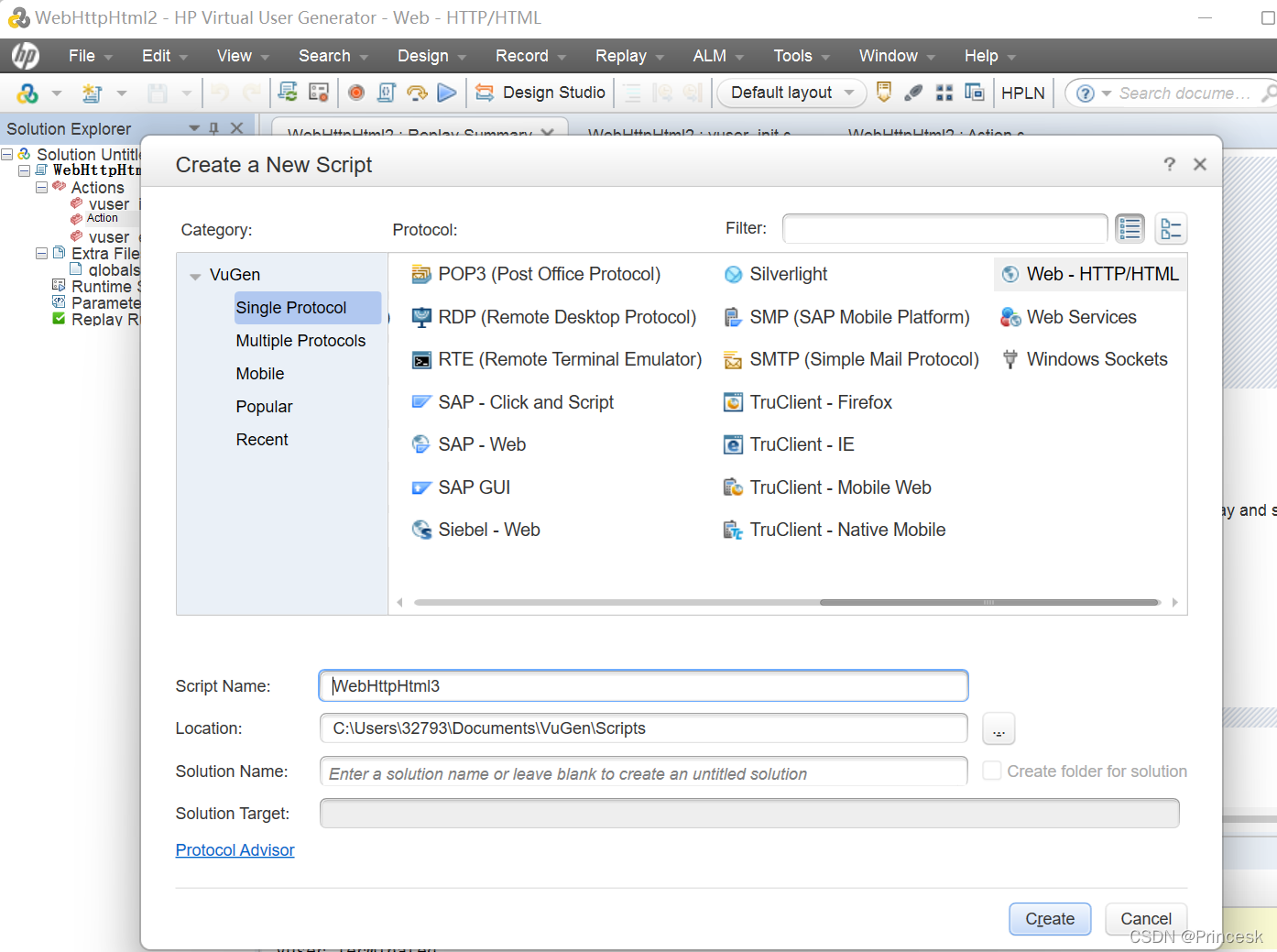Image resolution: width=1277 pixels, height=952 pixels.
Task: Click the four-squares thumbnail view icon
Action: (944, 93)
